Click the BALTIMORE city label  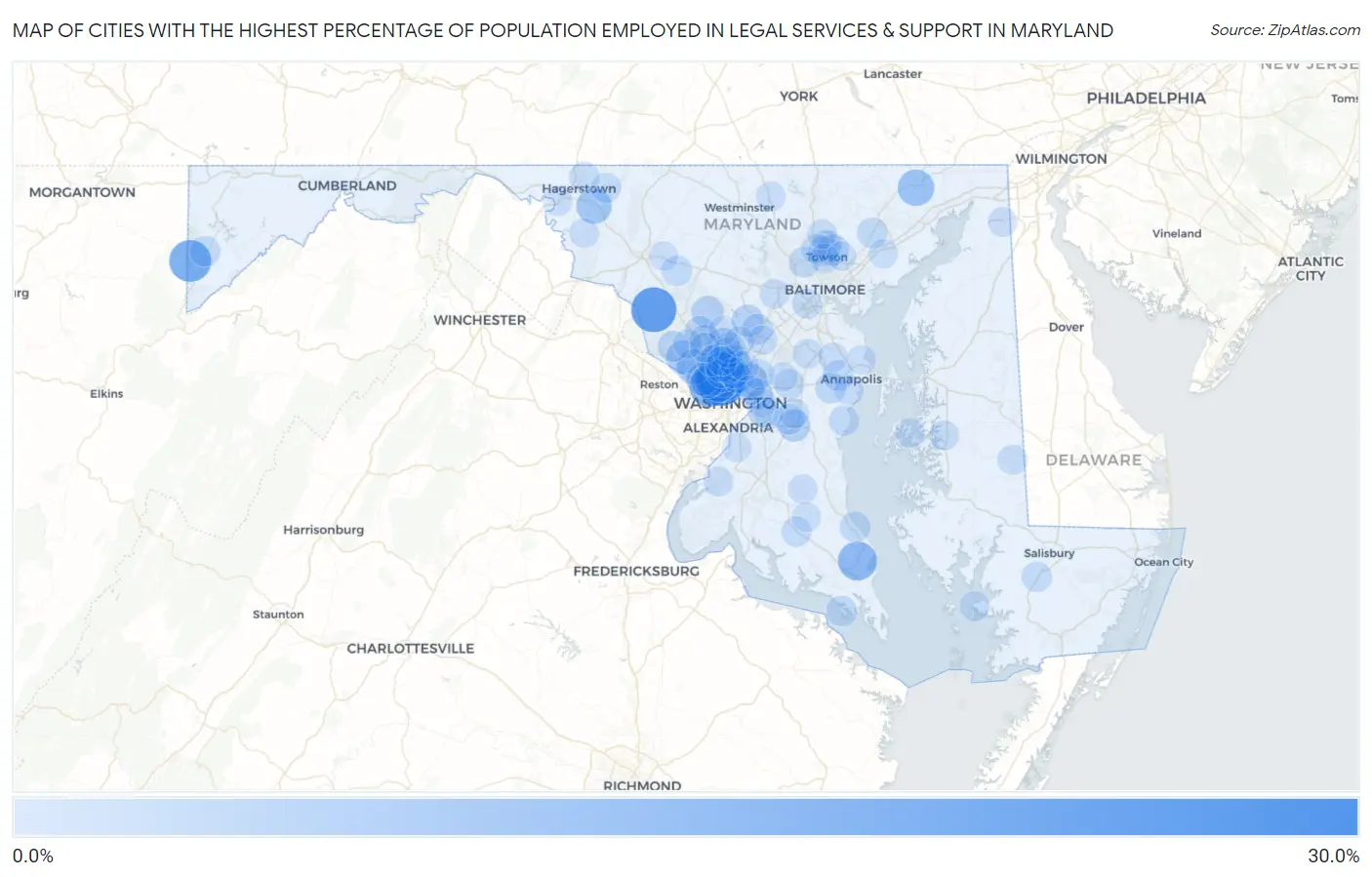point(825,290)
